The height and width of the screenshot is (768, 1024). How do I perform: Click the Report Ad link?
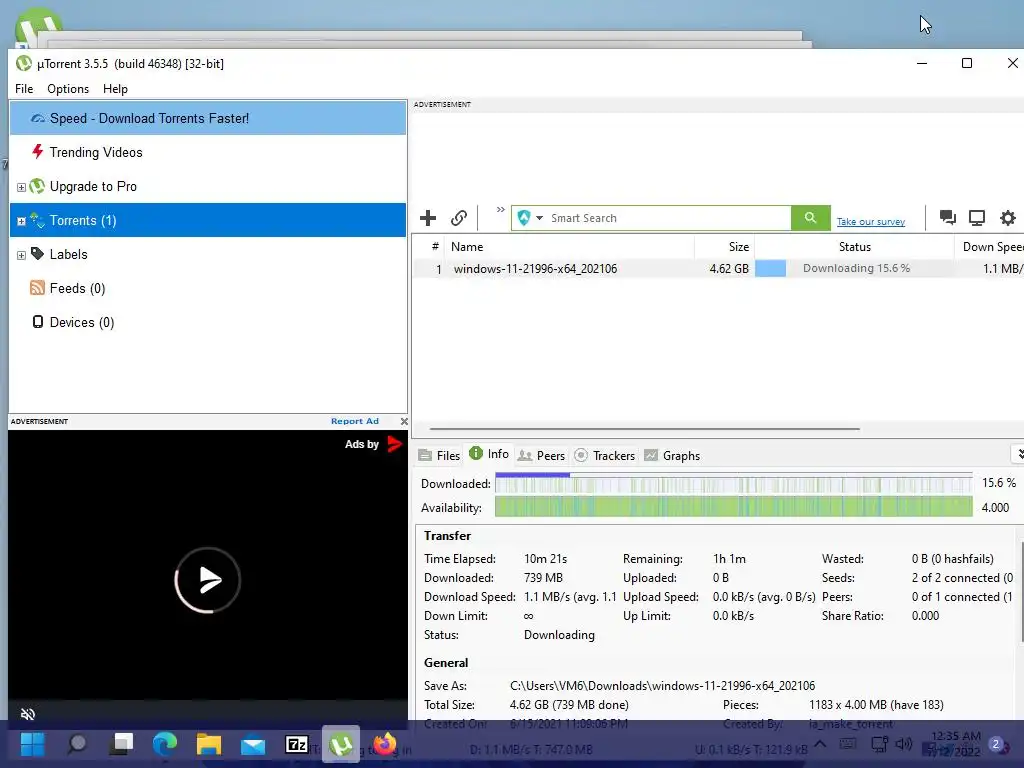[x=355, y=421]
